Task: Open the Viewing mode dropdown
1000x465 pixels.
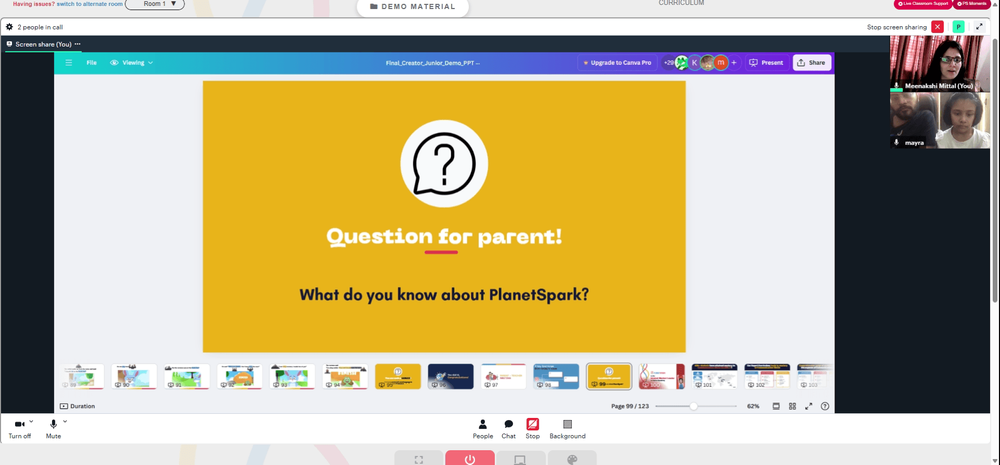Action: (x=131, y=63)
